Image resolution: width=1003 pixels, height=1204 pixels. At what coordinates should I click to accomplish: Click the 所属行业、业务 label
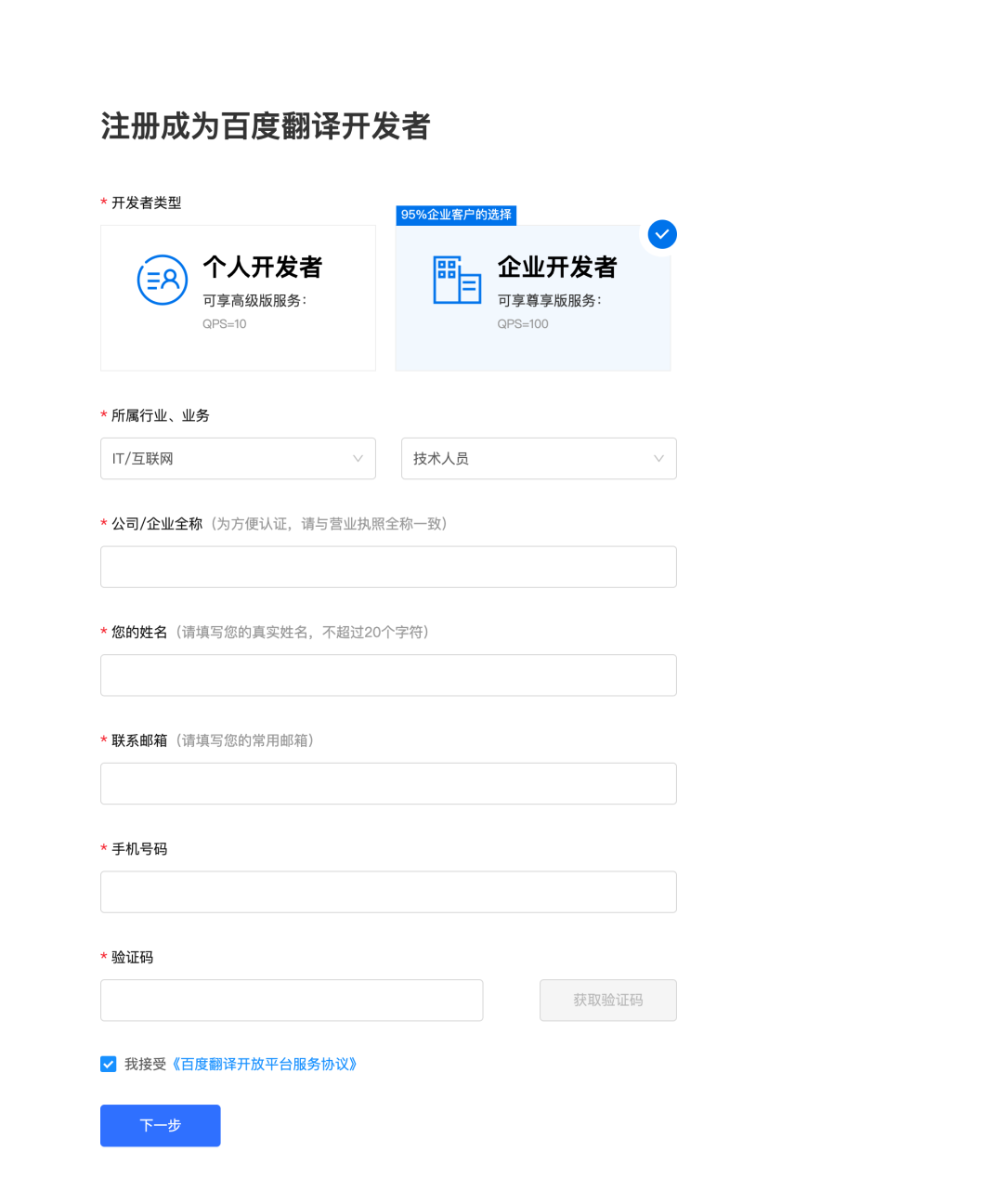click(161, 415)
